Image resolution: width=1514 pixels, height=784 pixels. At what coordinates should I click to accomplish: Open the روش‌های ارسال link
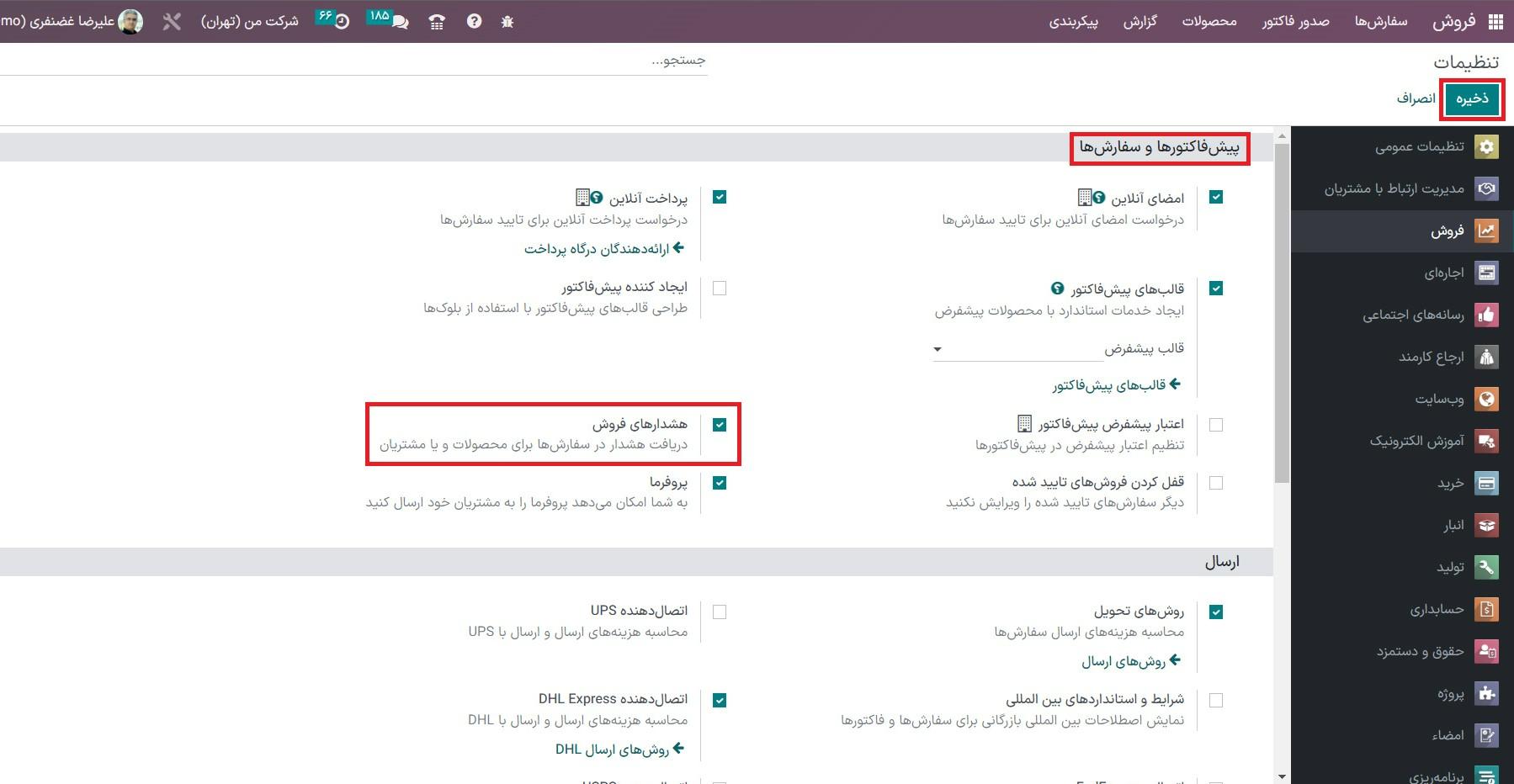[1131, 662]
